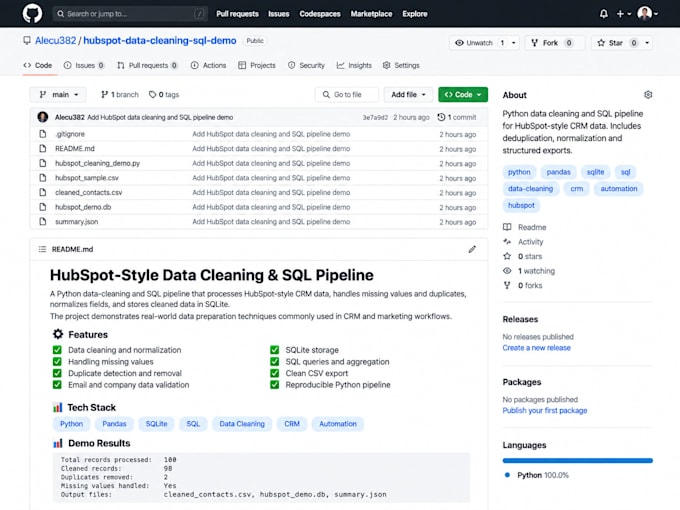
Task: Click the fork icon beside 0 forks
Action: pyautogui.click(x=507, y=285)
